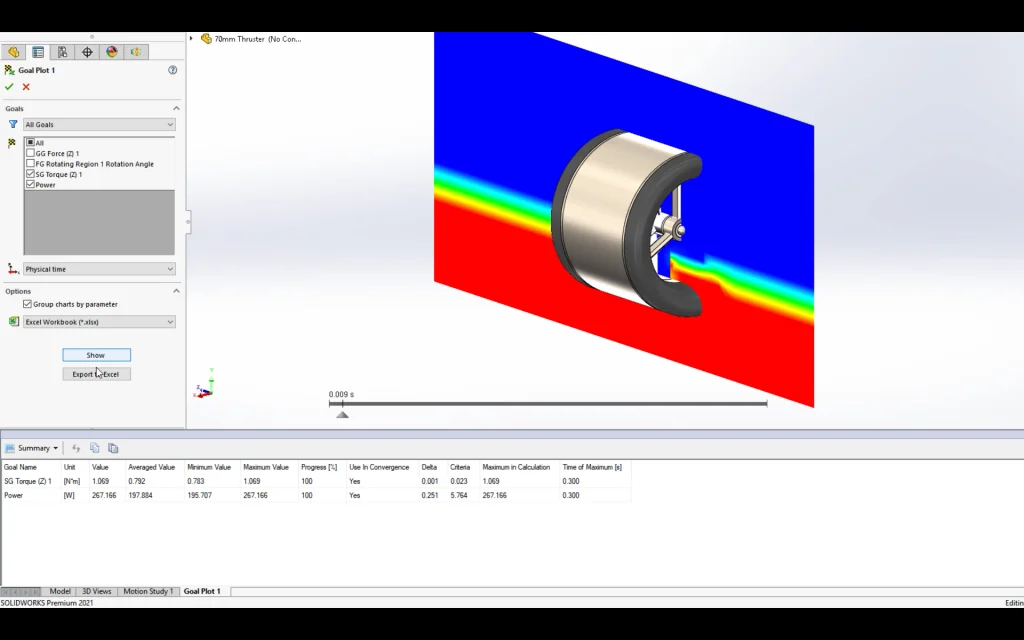Expand the 70mm Thruster tree node
The width and height of the screenshot is (1024, 640).
point(191,39)
